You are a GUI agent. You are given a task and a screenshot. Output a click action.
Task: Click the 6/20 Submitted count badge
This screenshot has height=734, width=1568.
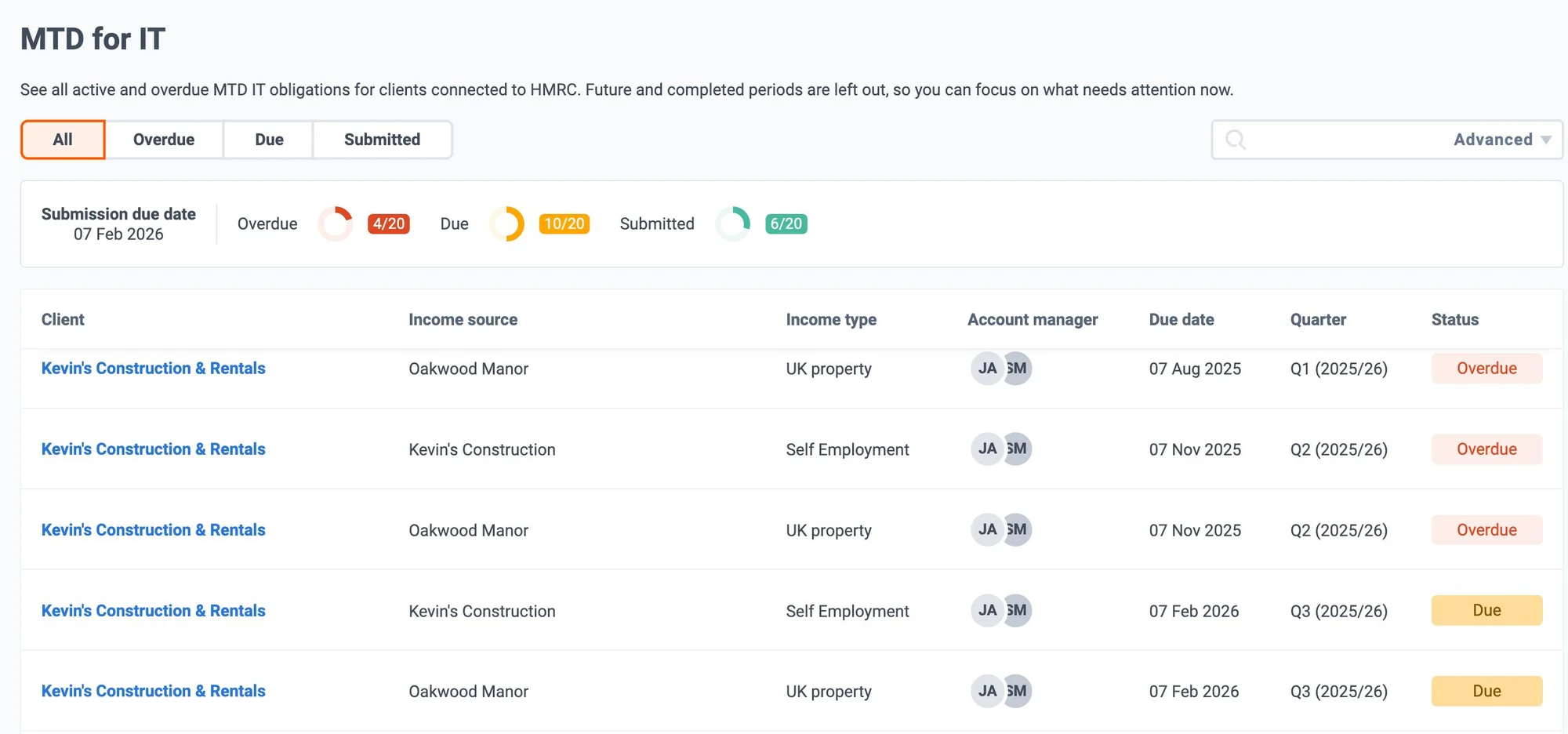786,223
